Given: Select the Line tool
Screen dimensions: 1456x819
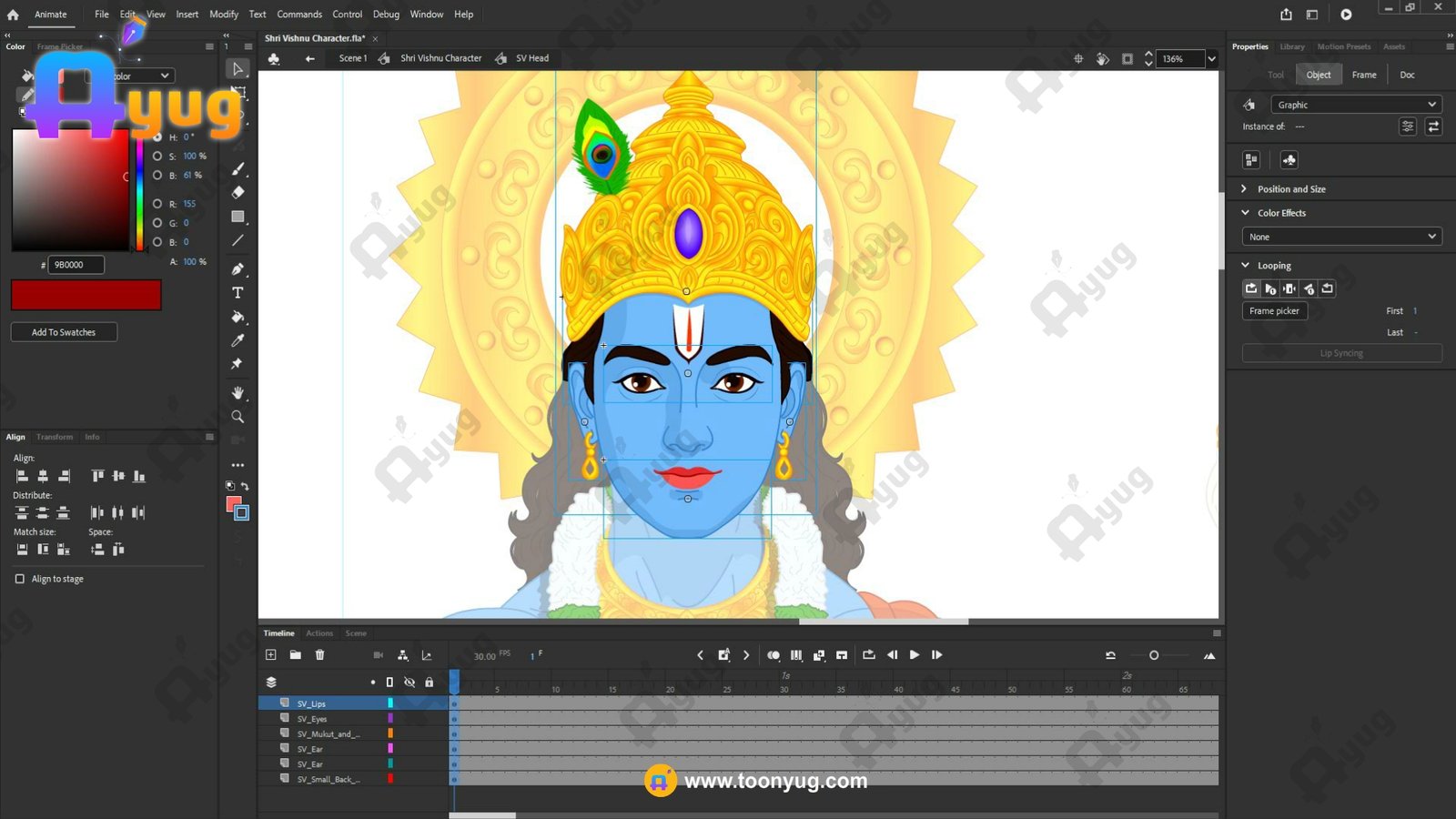Looking at the screenshot, I should [x=238, y=240].
